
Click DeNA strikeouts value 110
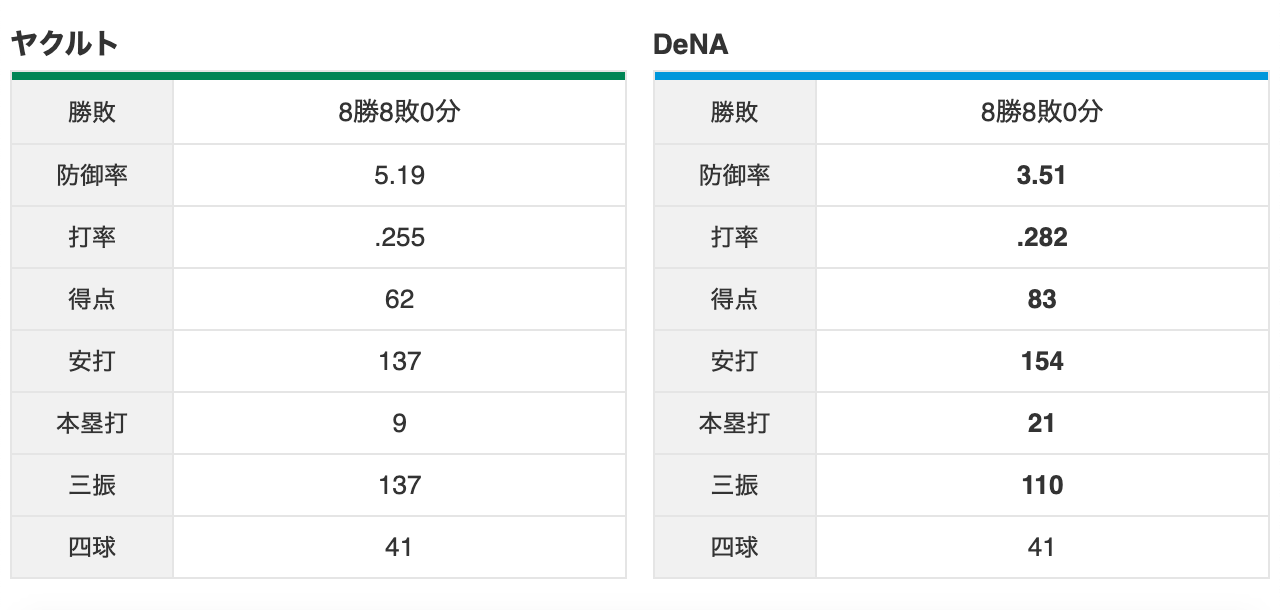1041,485
